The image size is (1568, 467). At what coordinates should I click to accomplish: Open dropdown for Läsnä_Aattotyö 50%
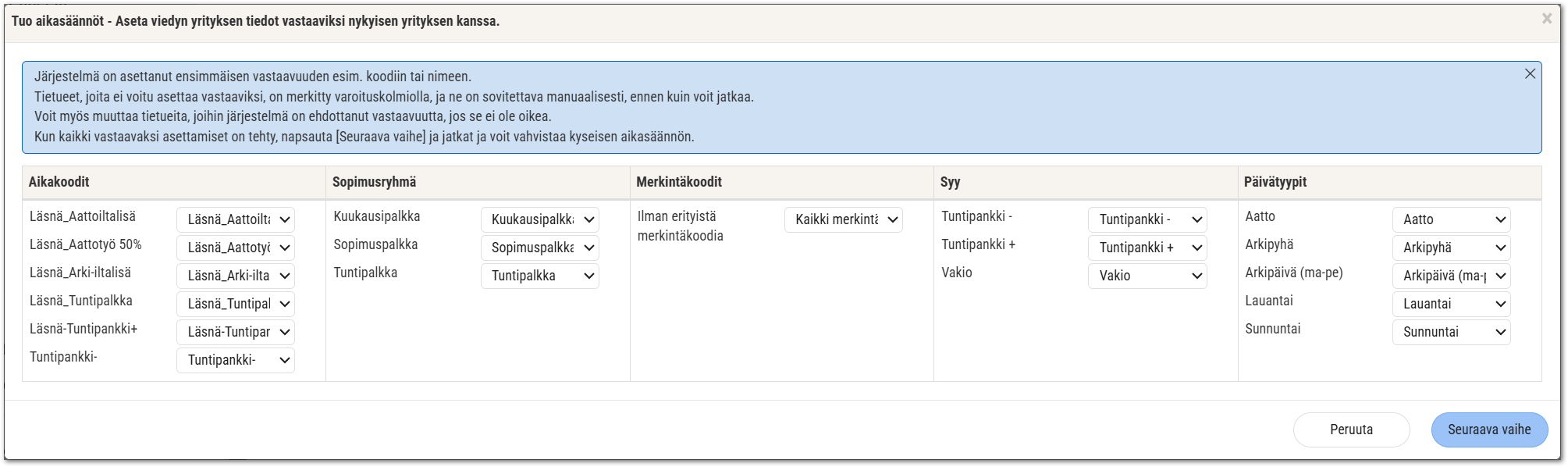236,248
